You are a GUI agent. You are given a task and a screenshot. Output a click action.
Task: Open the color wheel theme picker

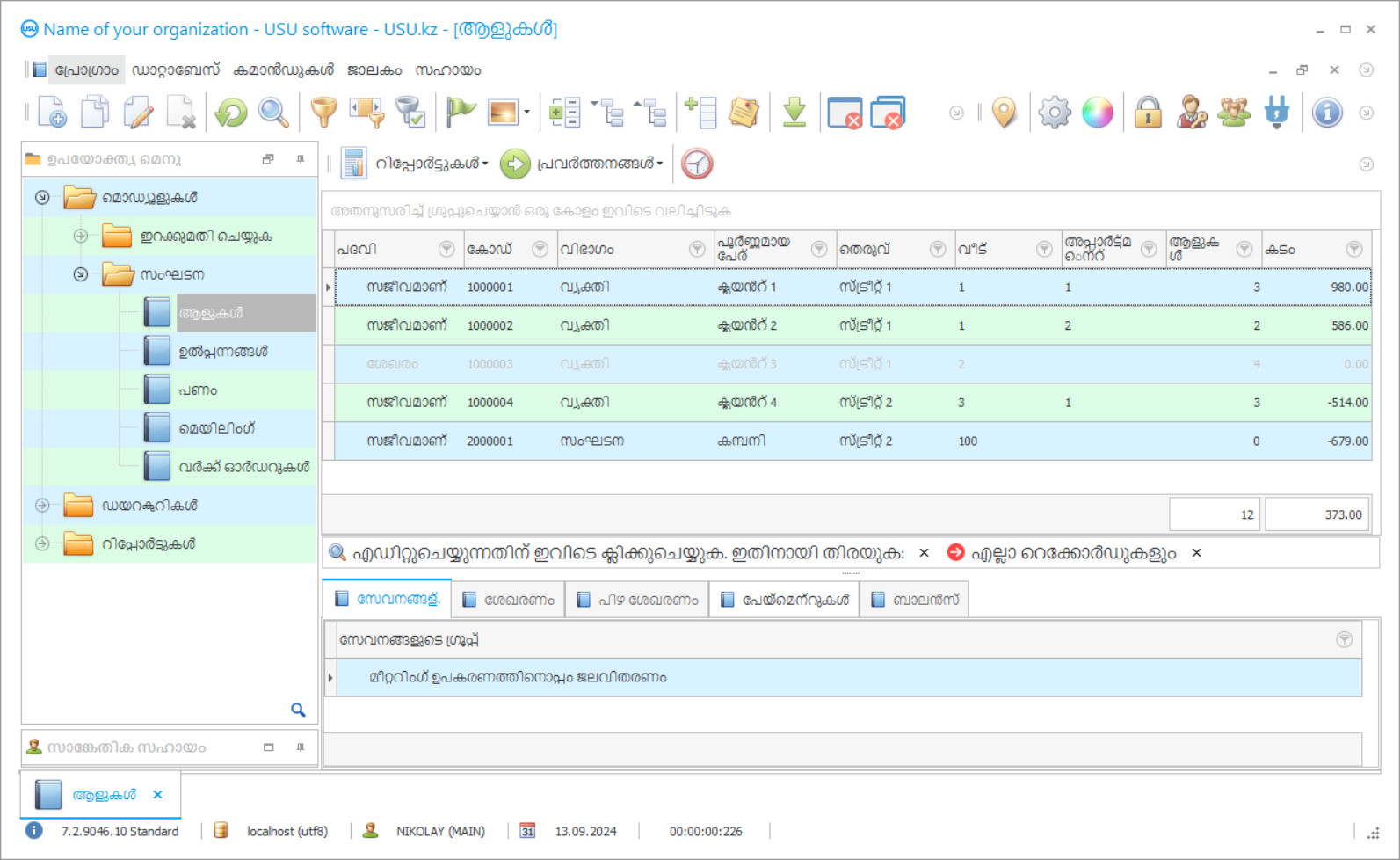click(x=1097, y=113)
